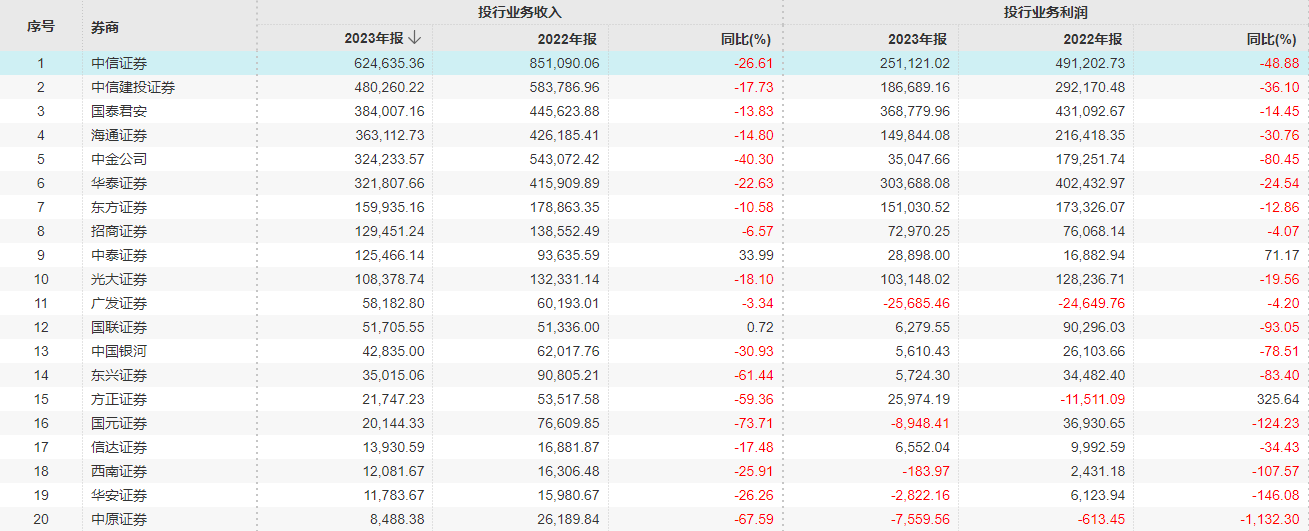This screenshot has height=531, width=1309.
Task: Sort by 2022年报 under 投行业务利润
Action: 1093,39
